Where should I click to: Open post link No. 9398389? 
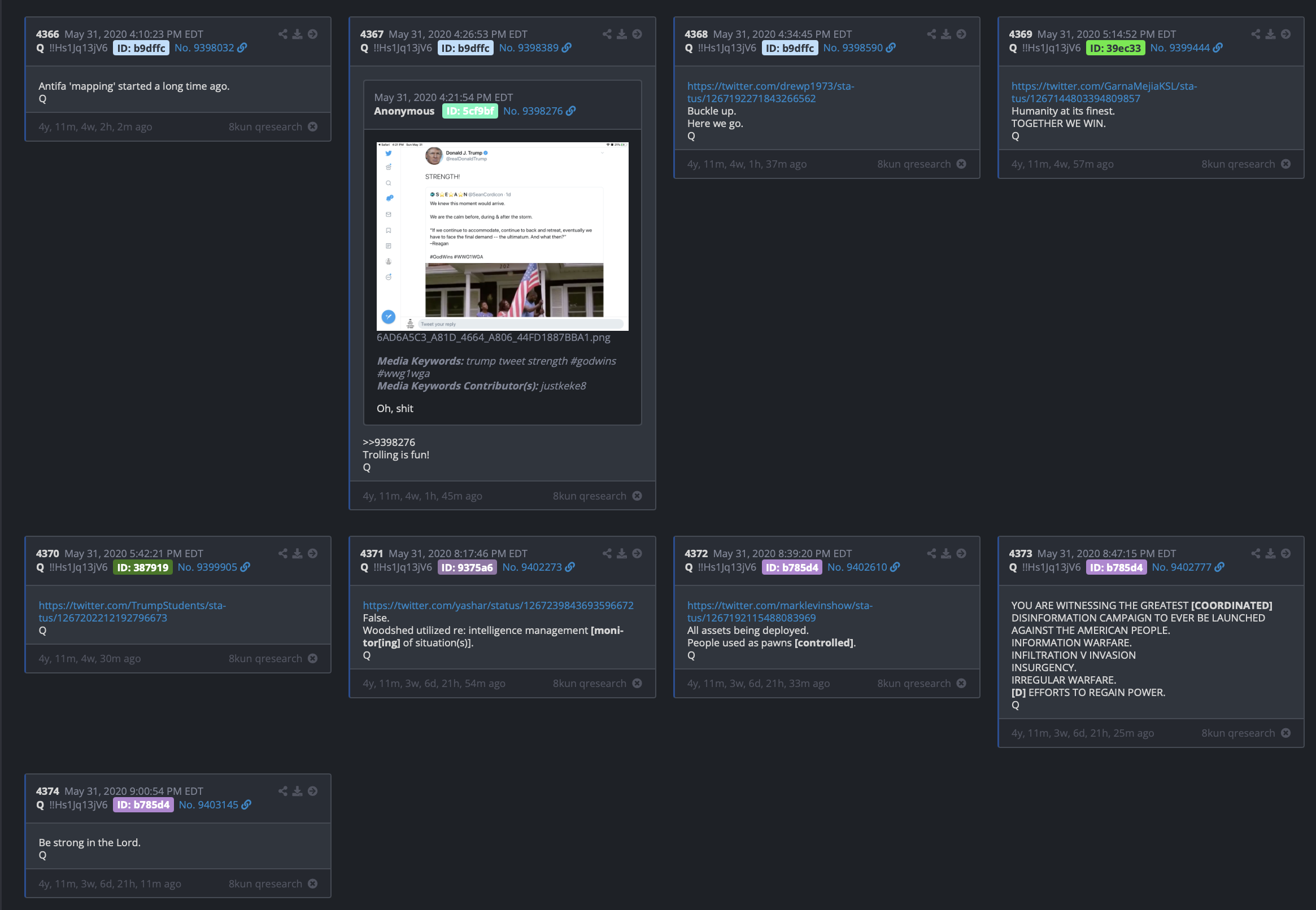528,48
